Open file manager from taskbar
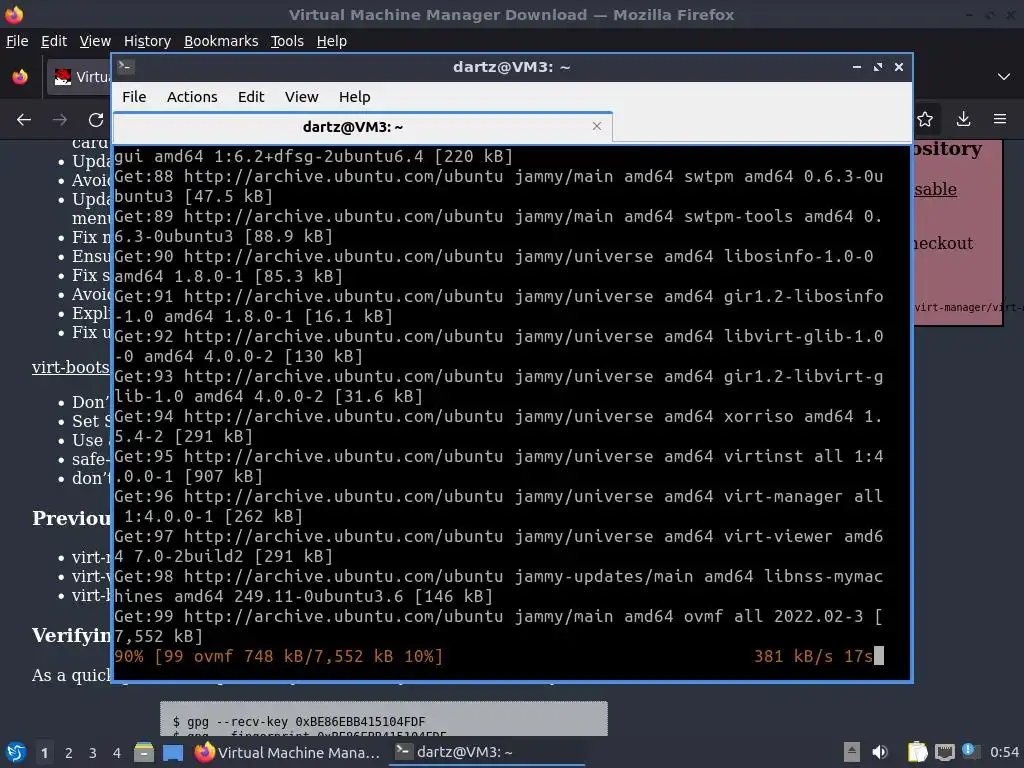 (144, 752)
